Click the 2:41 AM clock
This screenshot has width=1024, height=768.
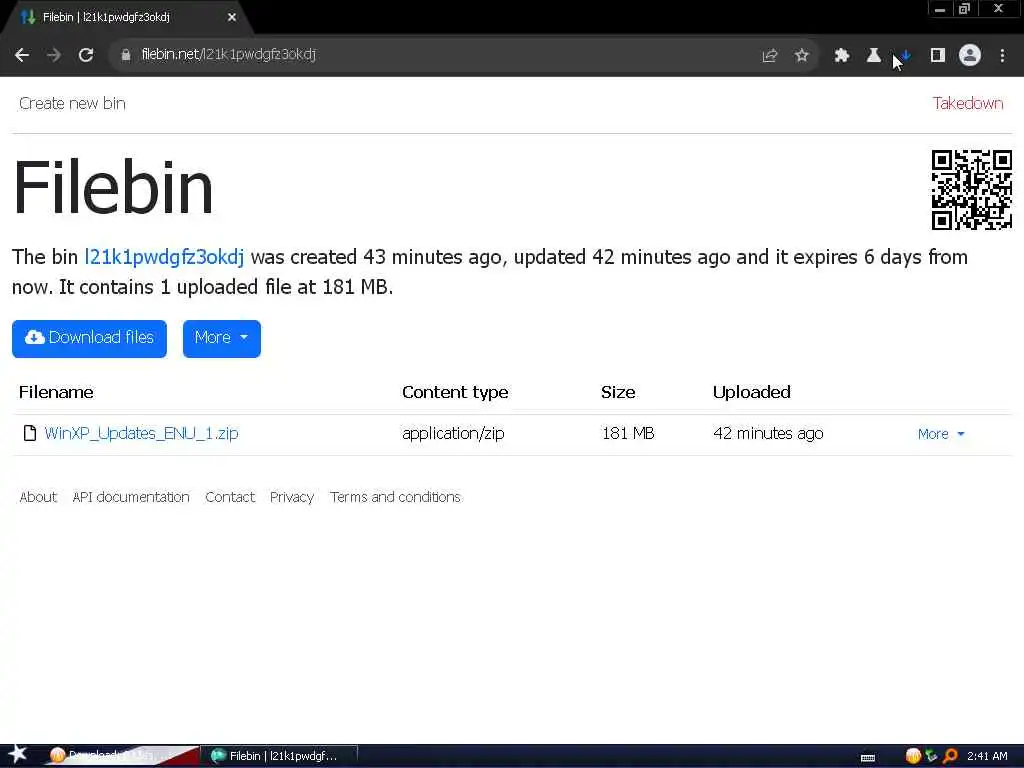(987, 756)
